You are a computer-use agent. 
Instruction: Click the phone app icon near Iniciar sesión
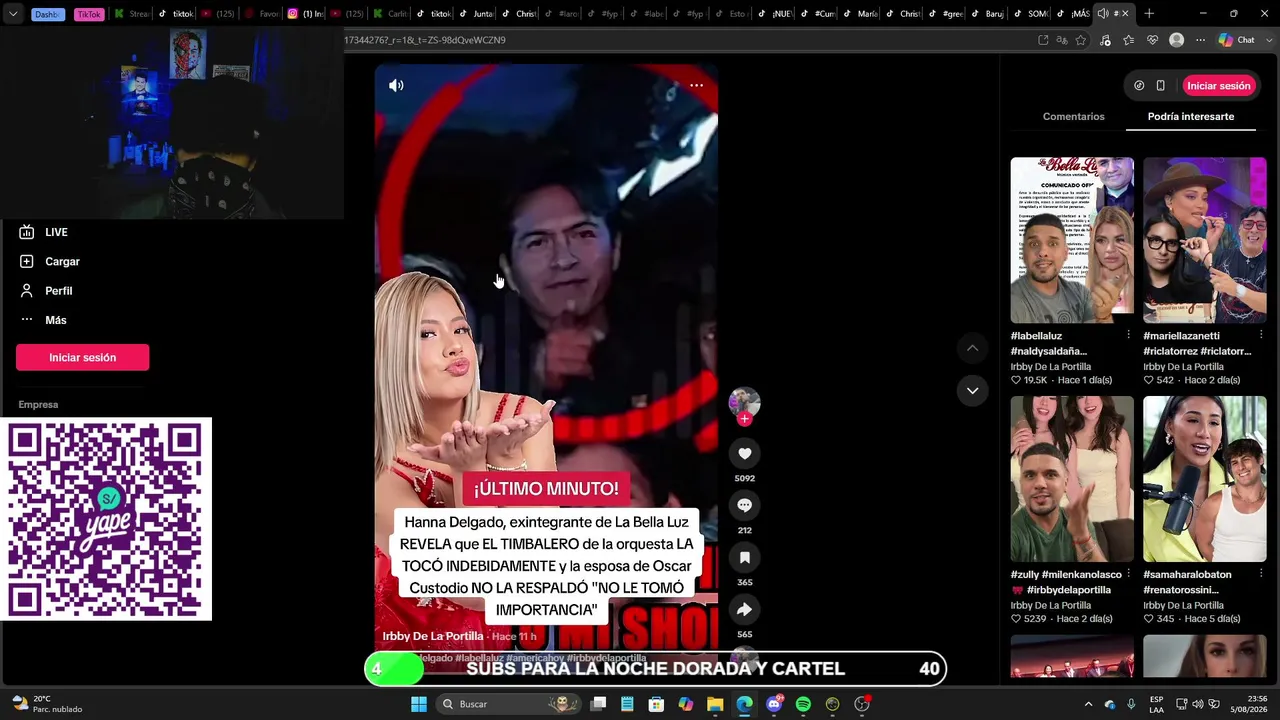pos(1160,86)
